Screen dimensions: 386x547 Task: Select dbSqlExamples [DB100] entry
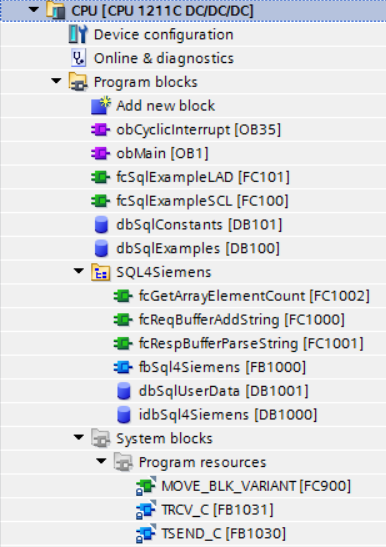coord(198,248)
